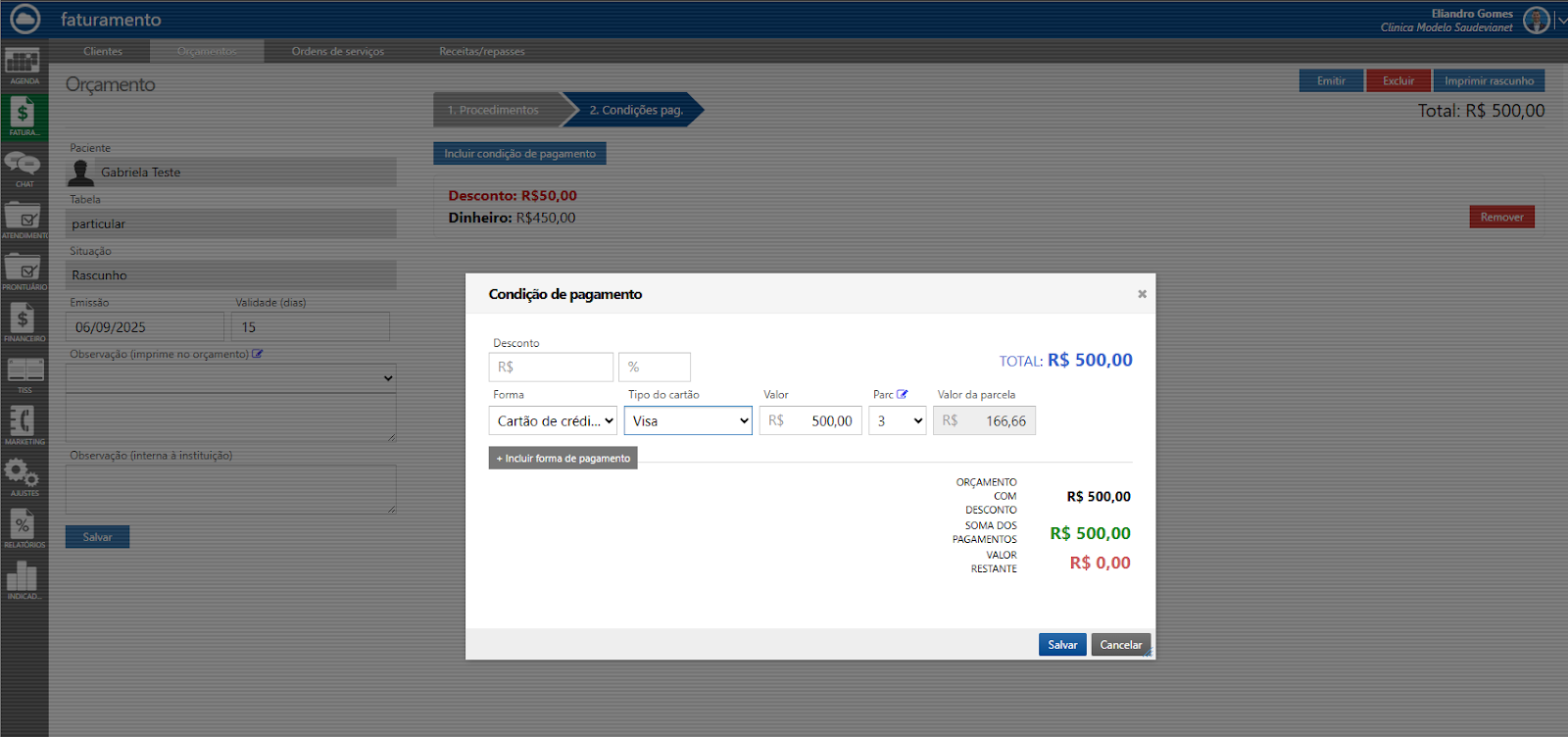Click the Valor da parcela field
This screenshot has width=1568, height=737.
click(x=984, y=421)
